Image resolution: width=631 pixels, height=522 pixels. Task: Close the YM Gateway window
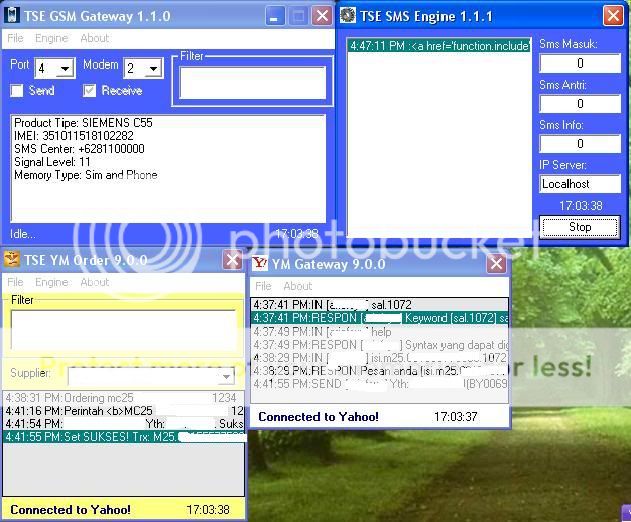pyautogui.click(x=496, y=264)
